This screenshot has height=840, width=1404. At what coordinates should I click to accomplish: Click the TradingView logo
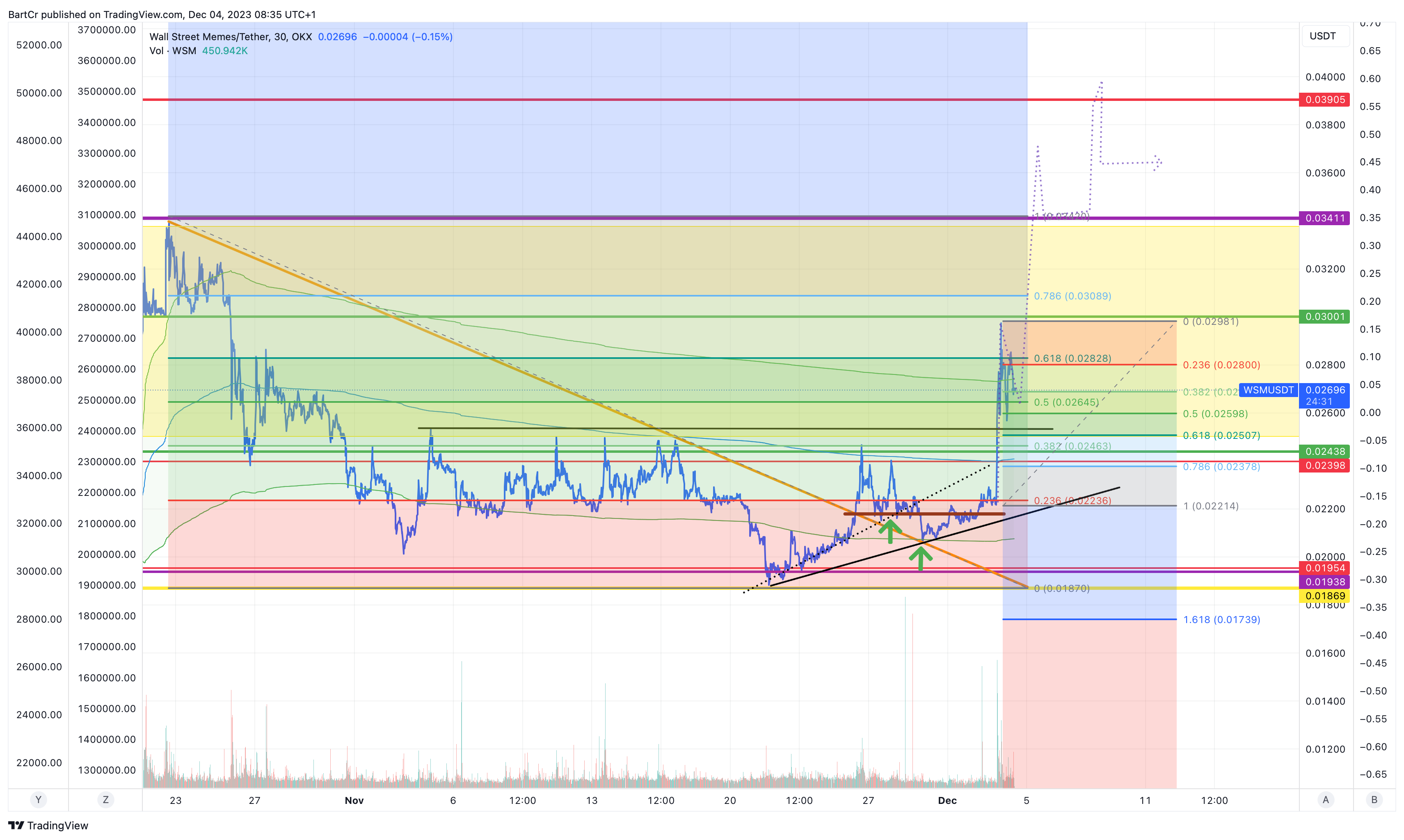pyautogui.click(x=48, y=825)
